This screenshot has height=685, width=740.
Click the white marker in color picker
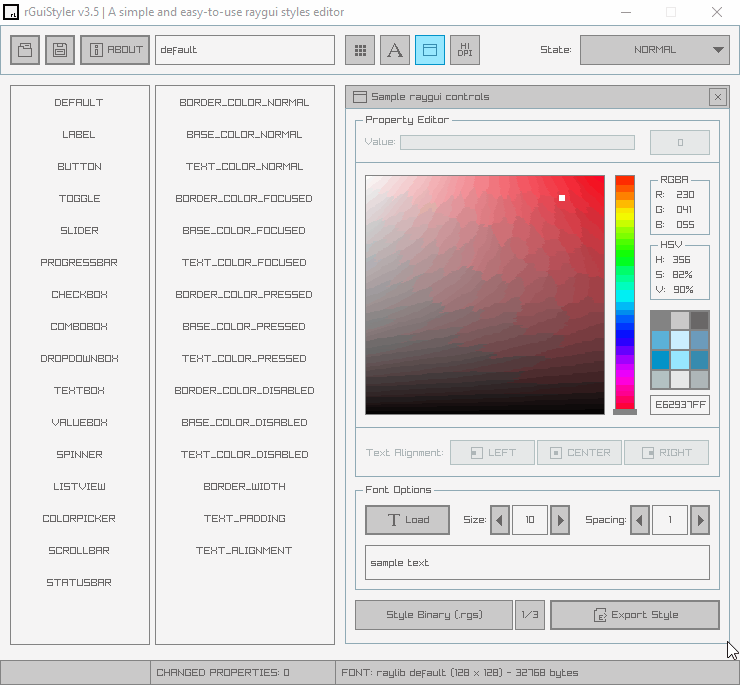coord(562,198)
